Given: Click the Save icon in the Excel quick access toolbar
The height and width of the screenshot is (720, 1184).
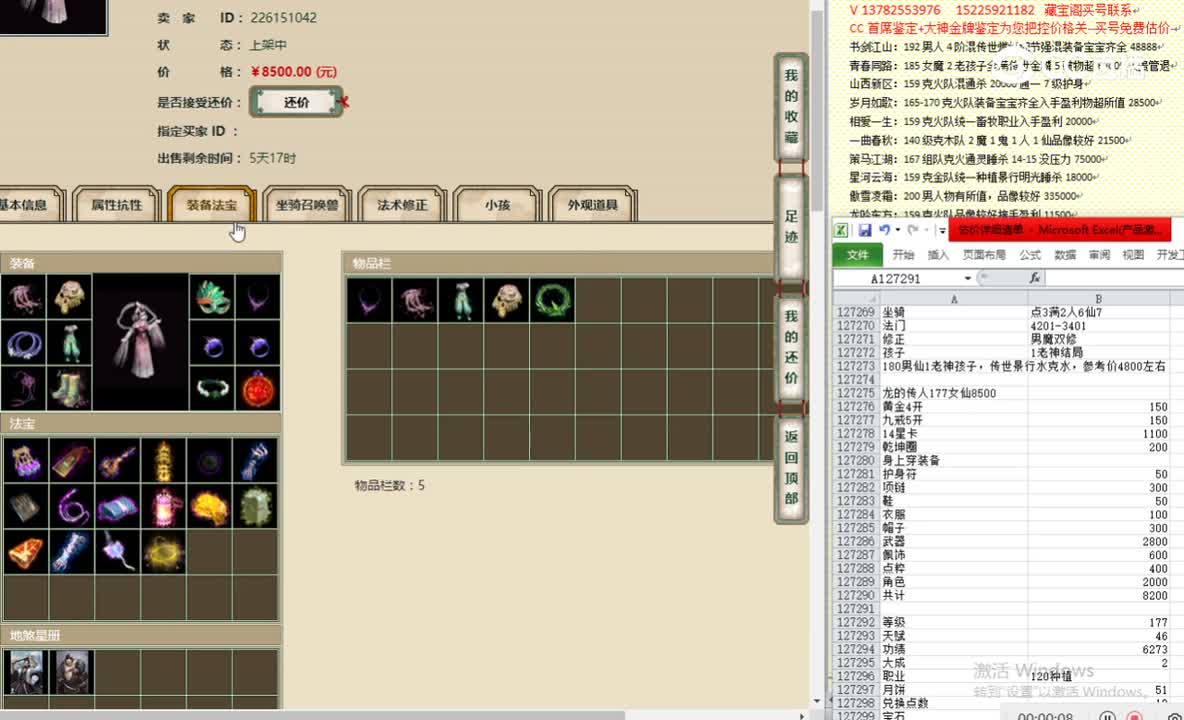Looking at the screenshot, I should pos(865,230).
